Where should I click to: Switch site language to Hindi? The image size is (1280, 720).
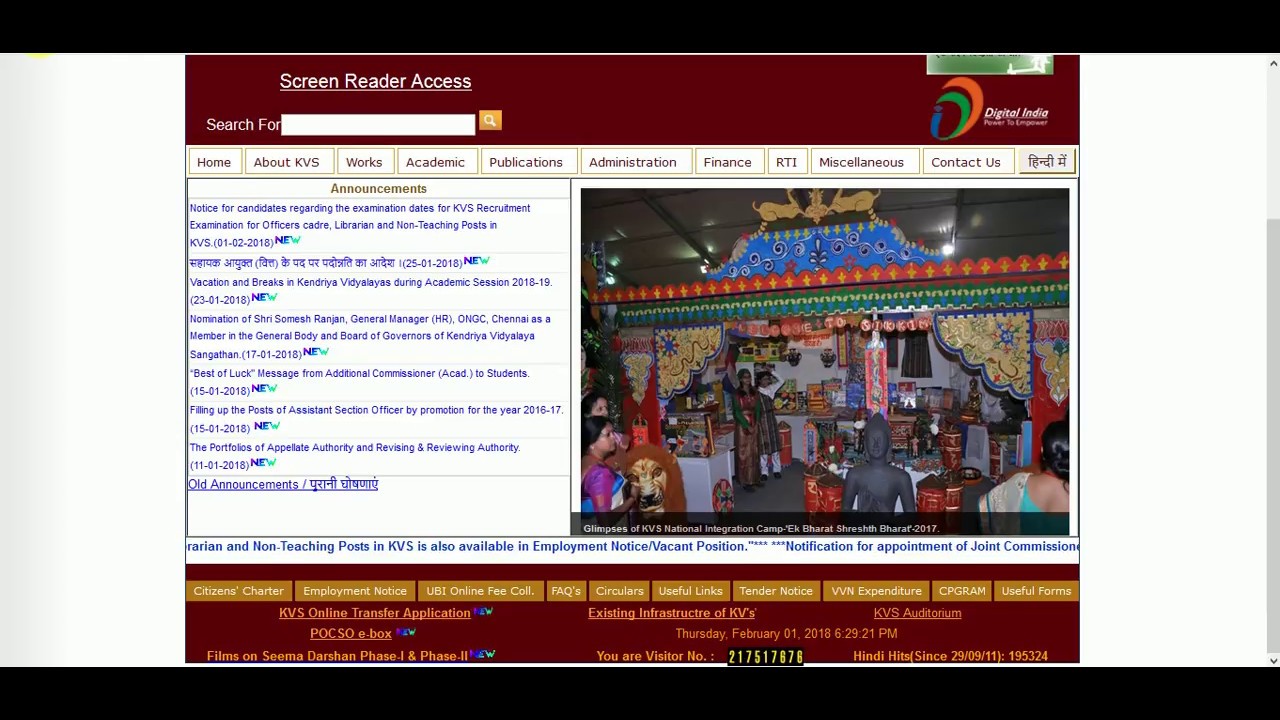tap(1047, 162)
